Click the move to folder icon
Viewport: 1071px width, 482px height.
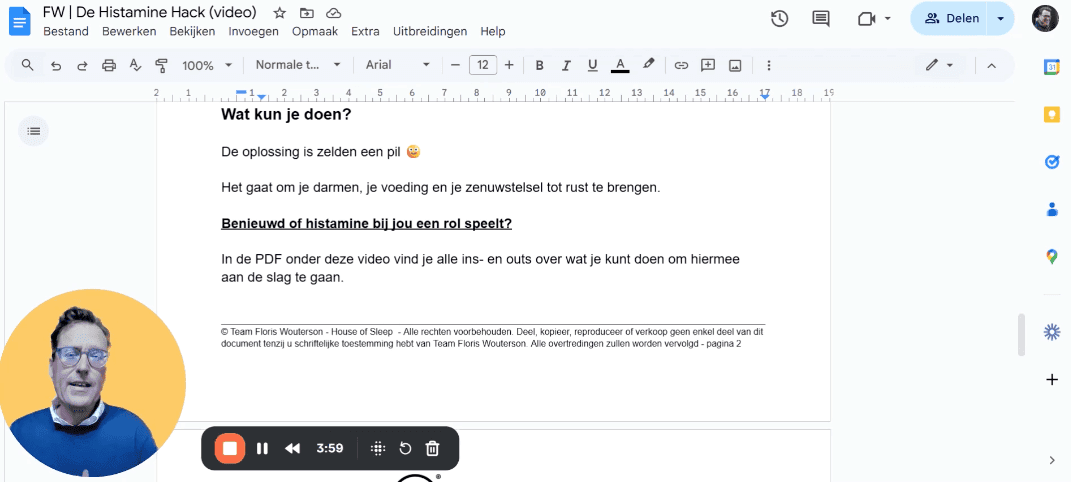coord(307,13)
